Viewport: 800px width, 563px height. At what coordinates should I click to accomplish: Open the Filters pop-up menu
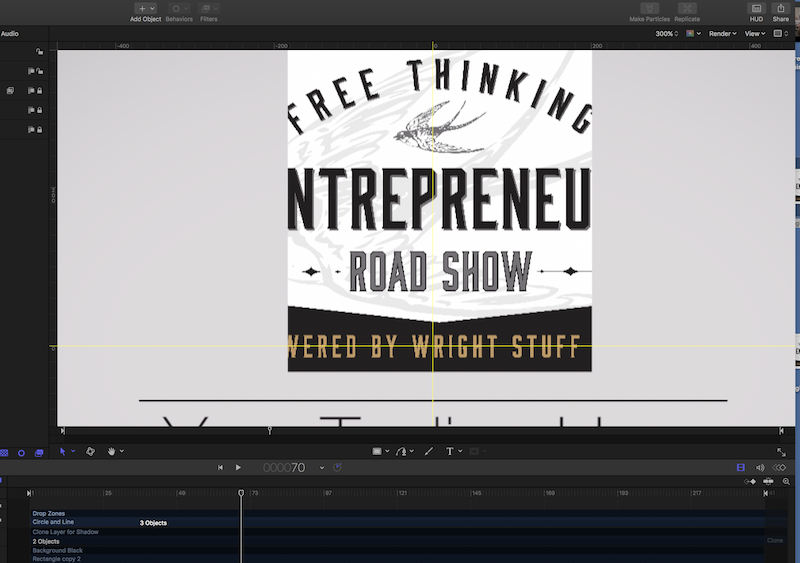click(209, 9)
